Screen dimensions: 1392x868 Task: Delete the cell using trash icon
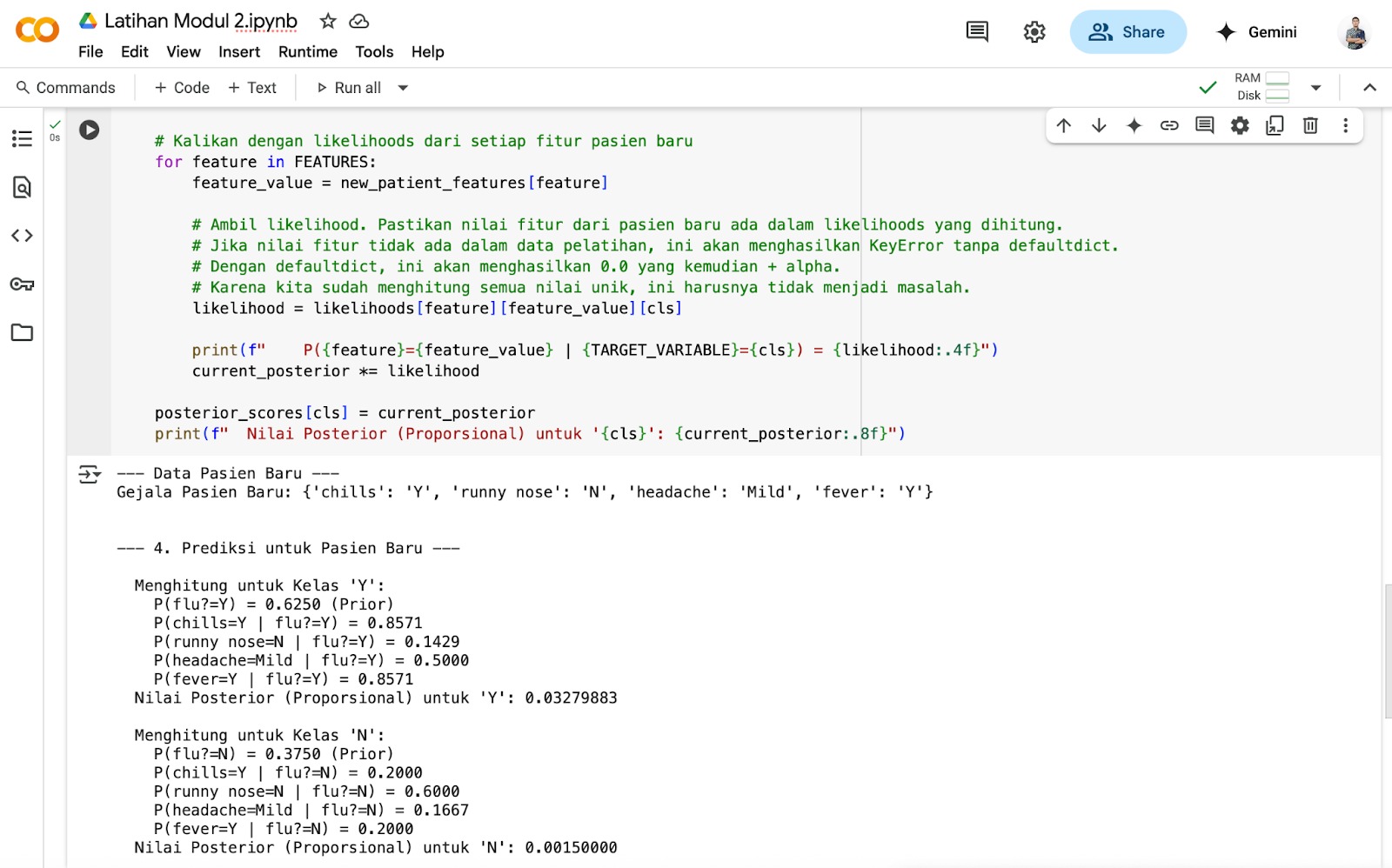click(x=1310, y=125)
